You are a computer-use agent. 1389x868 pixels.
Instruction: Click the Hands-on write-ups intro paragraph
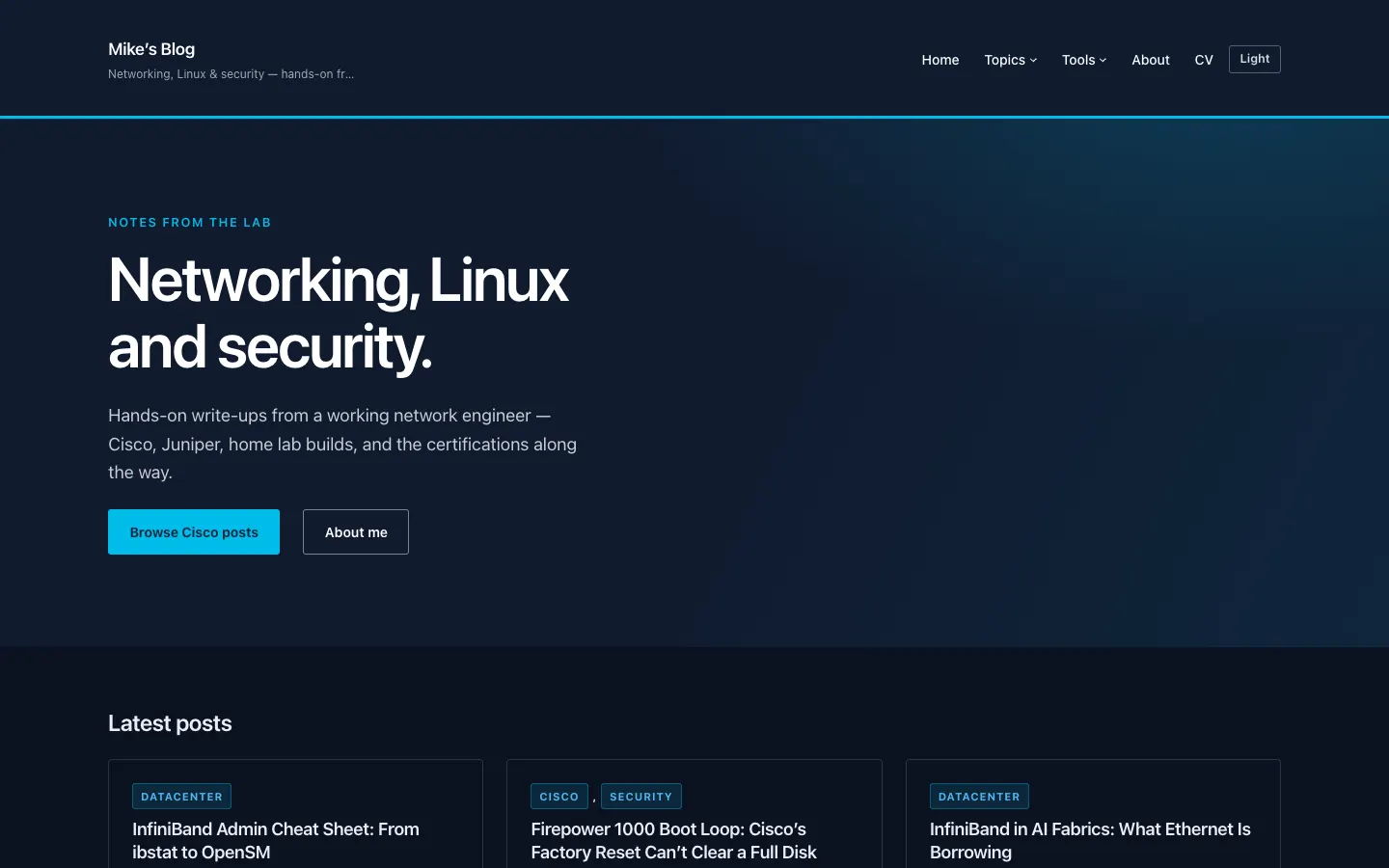342,444
